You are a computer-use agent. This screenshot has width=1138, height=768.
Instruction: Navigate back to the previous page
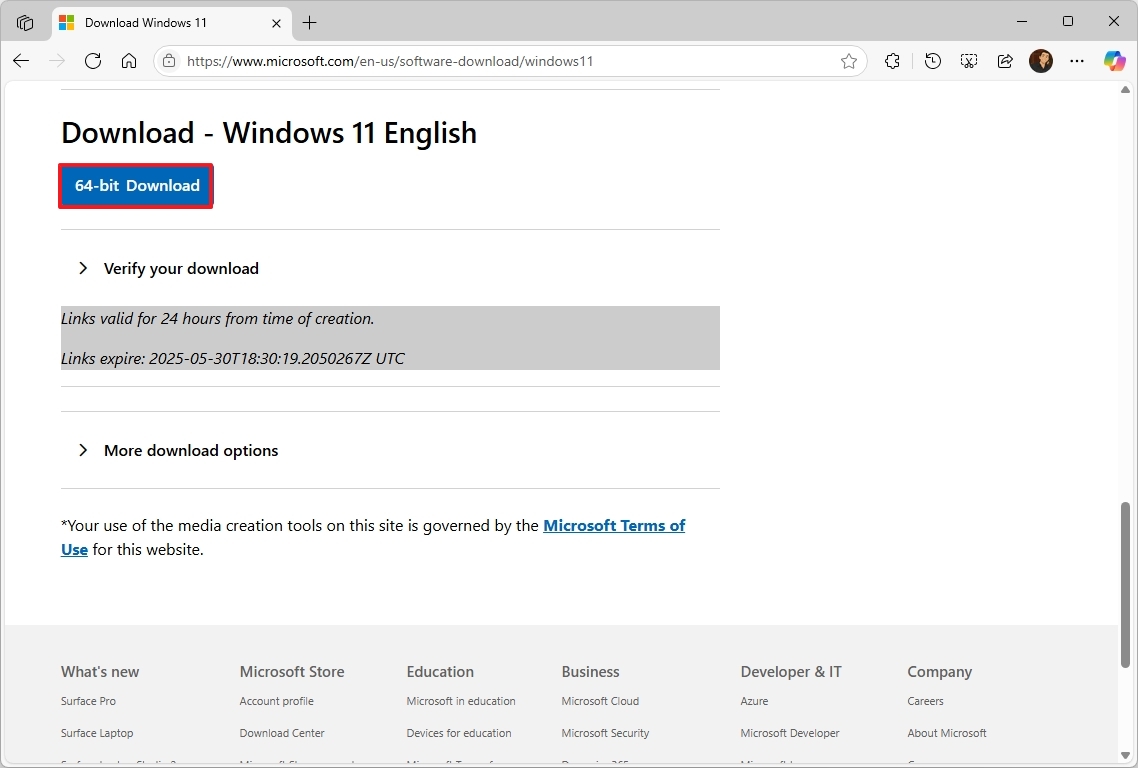tap(21, 61)
